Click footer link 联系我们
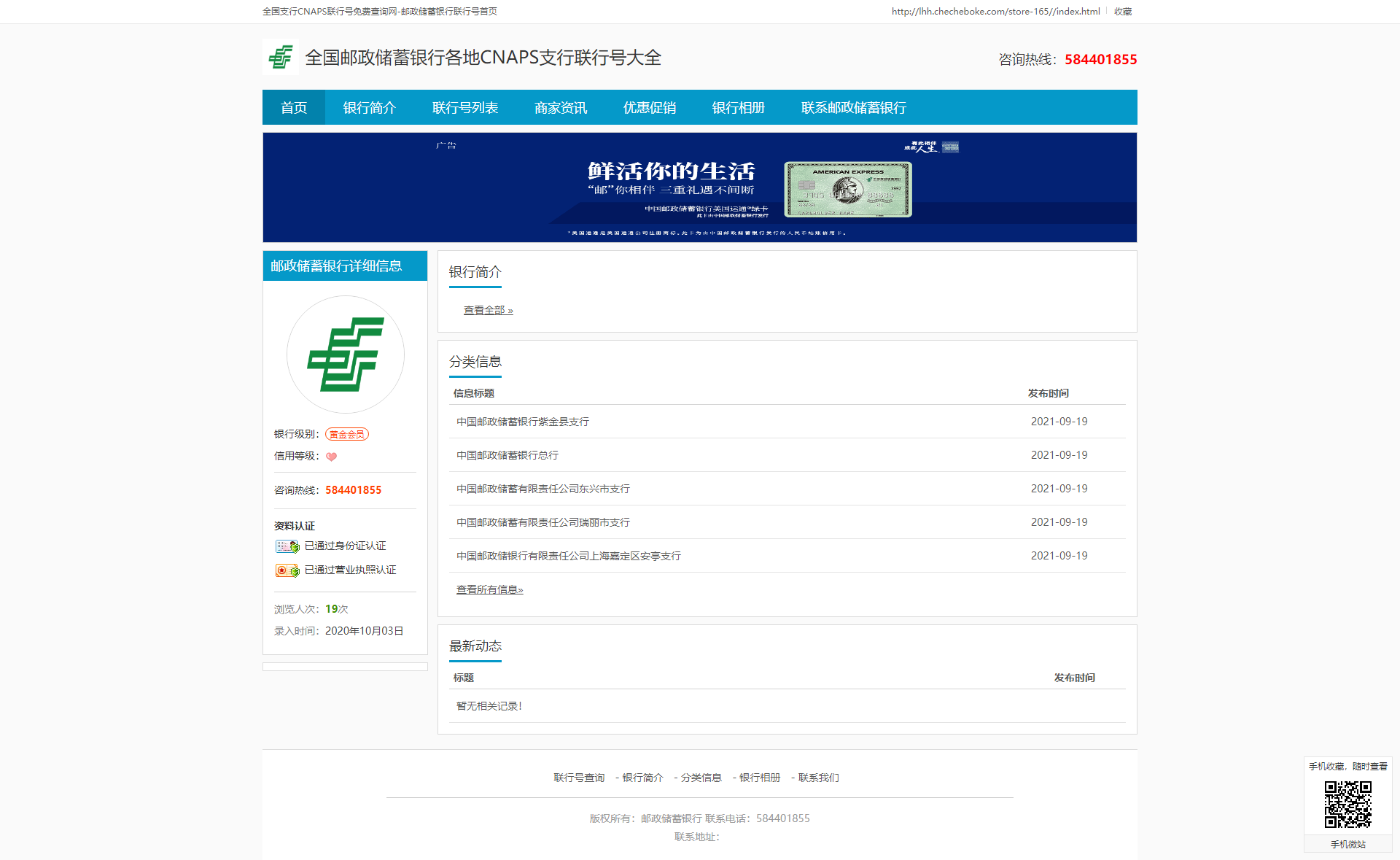 point(819,778)
